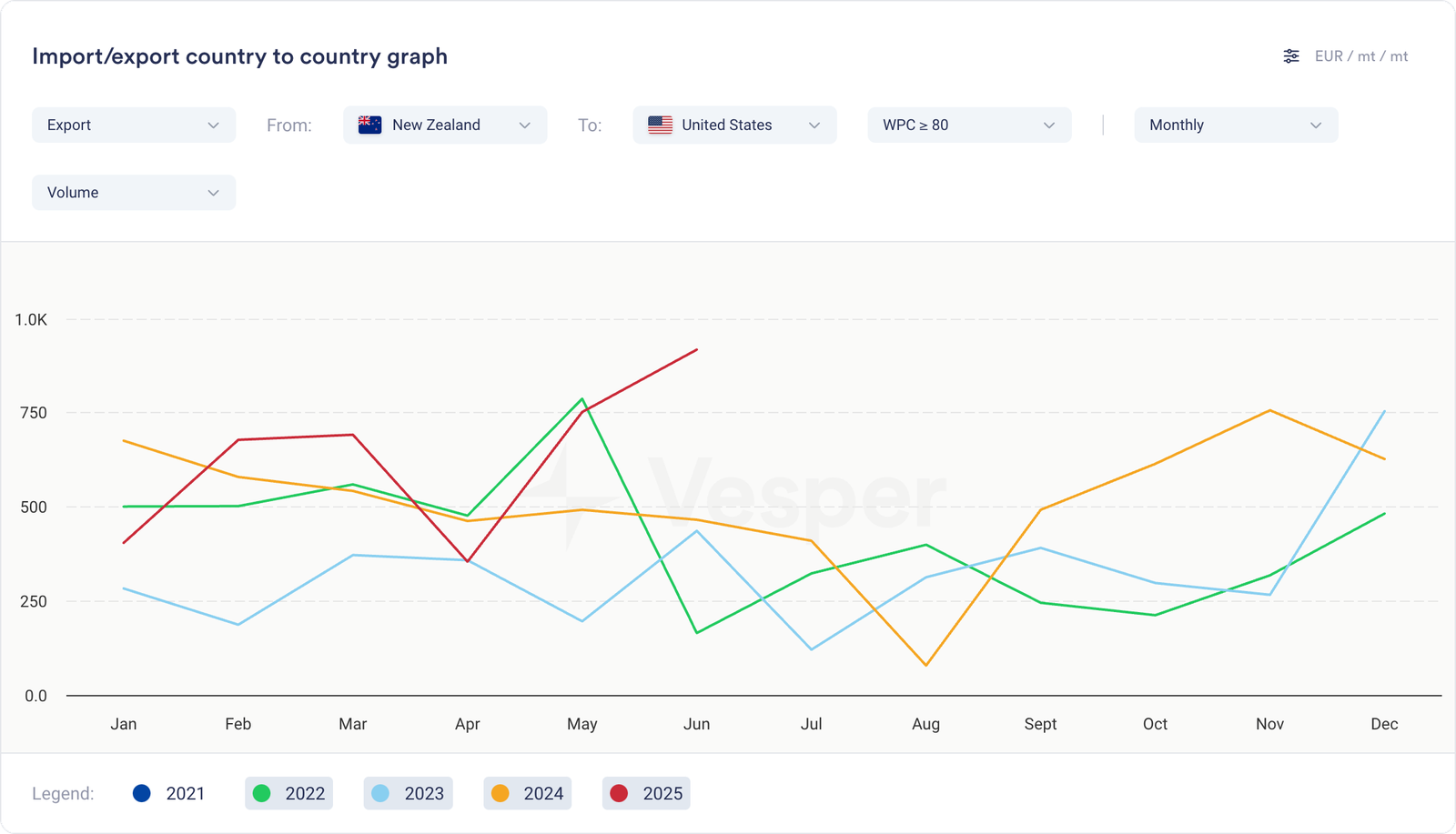The width and height of the screenshot is (1456, 834).
Task: Open the WPC ≥ 80 product dropdown
Action: pos(969,126)
